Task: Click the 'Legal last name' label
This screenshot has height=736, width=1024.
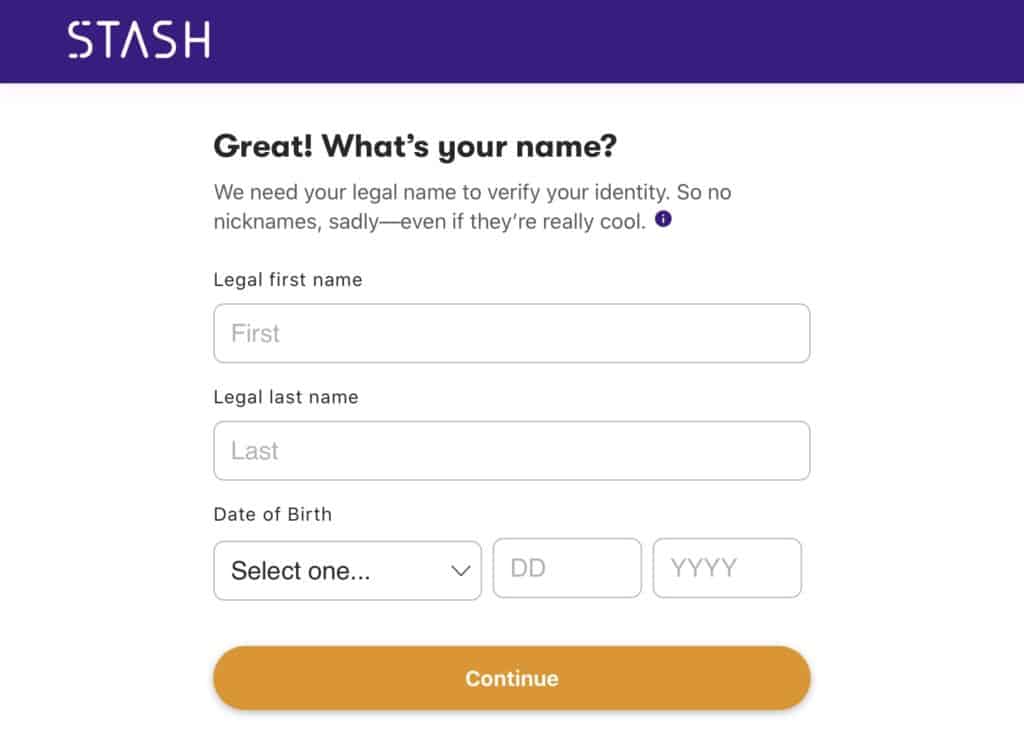Action: click(x=286, y=397)
